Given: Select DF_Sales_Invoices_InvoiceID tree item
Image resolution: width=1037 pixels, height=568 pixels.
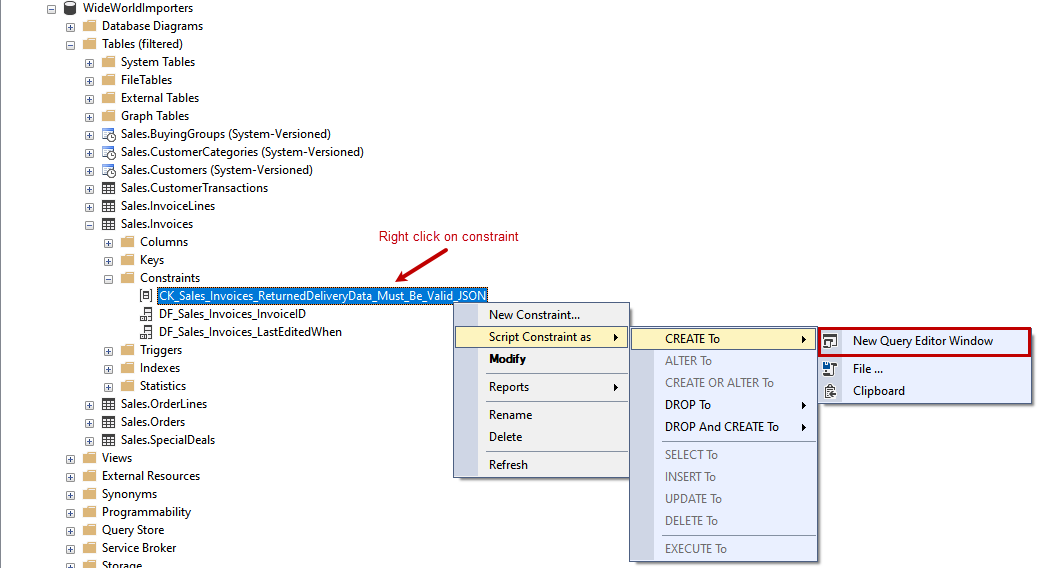Looking at the screenshot, I should (232, 314).
